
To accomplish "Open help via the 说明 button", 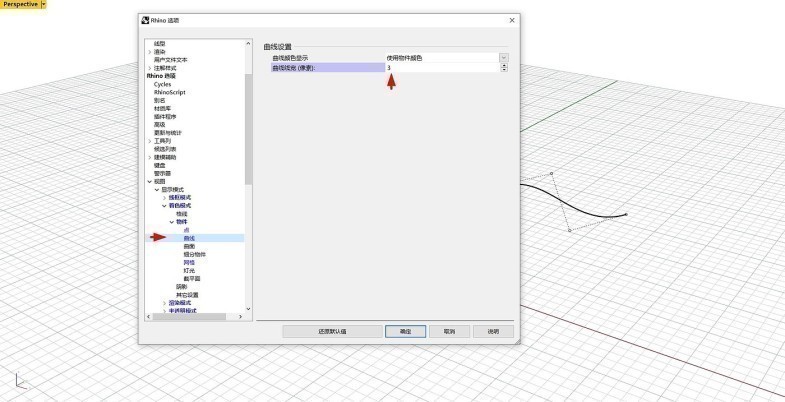I will 493,331.
